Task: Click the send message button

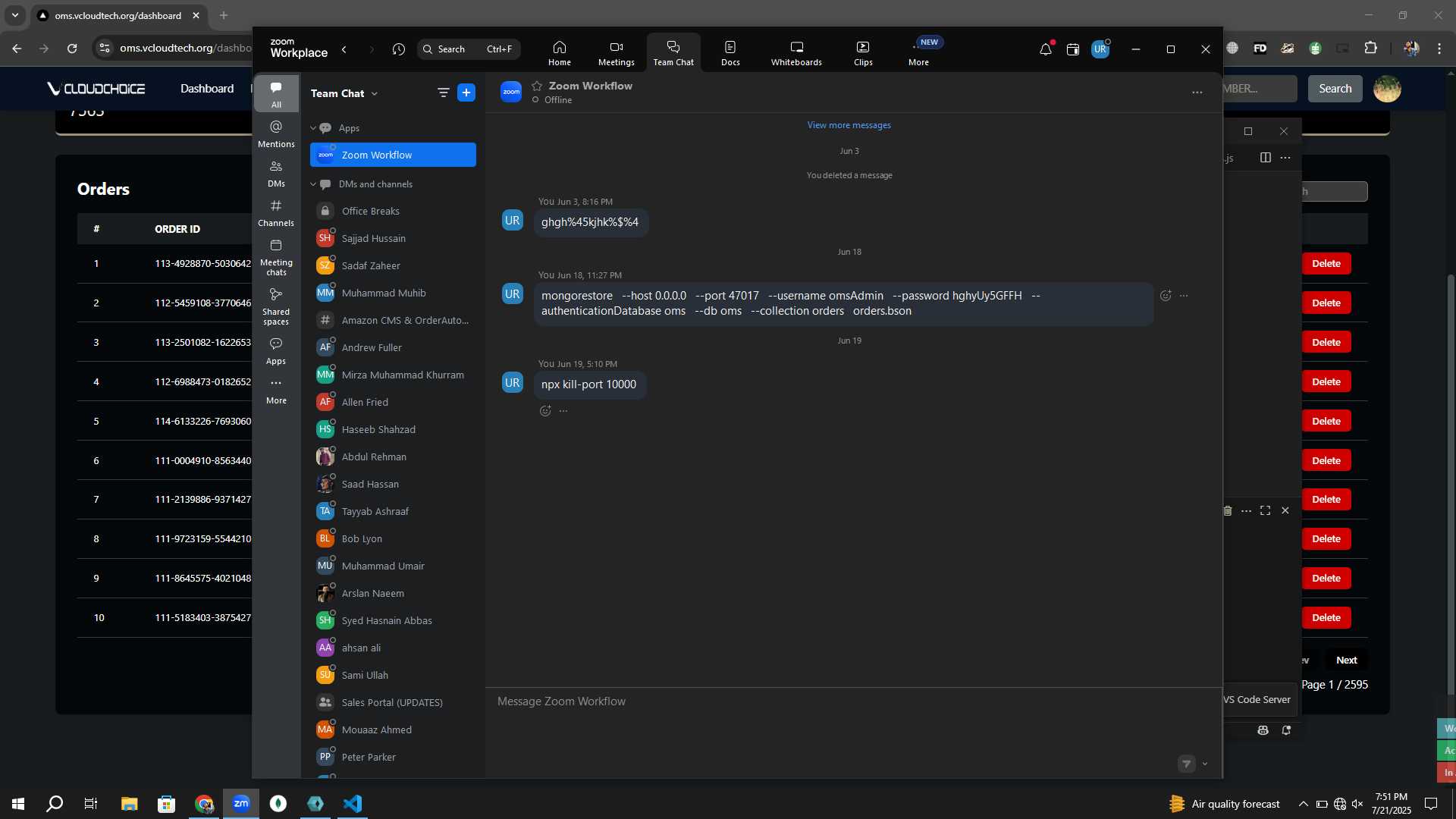Action: [x=1187, y=764]
